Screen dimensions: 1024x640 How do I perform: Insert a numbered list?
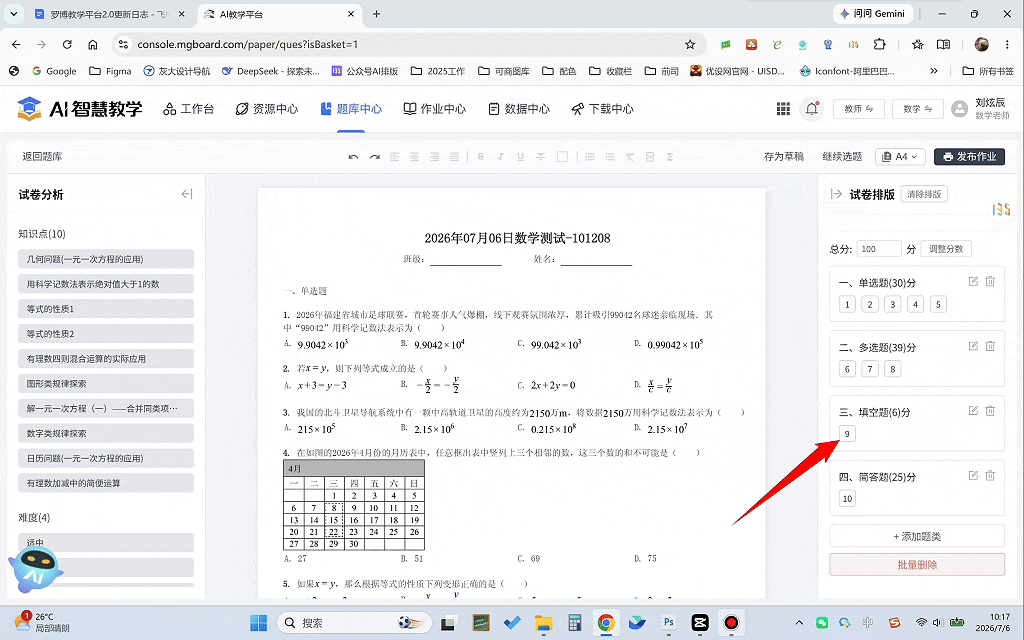point(590,157)
